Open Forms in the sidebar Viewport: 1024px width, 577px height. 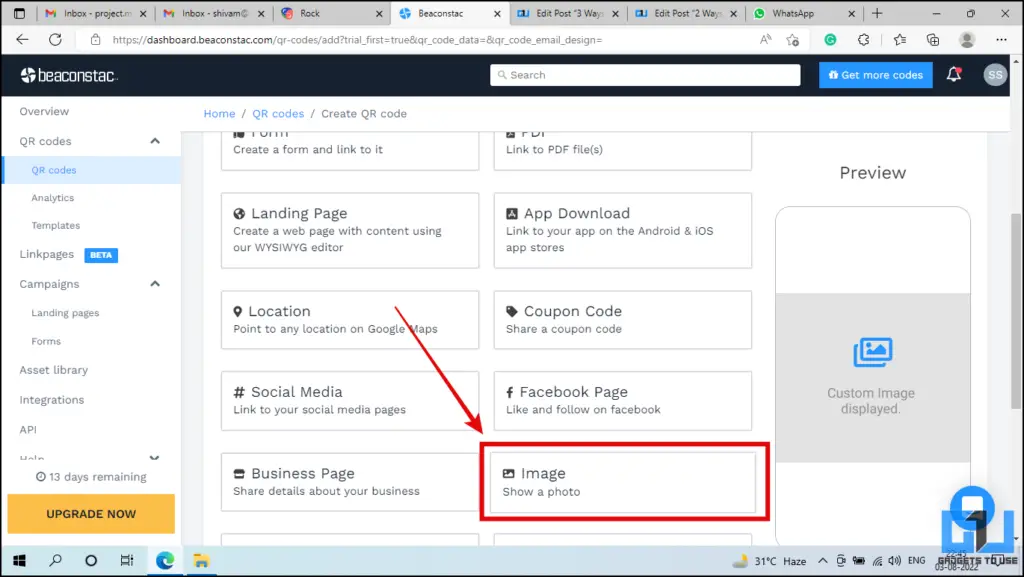pos(46,341)
